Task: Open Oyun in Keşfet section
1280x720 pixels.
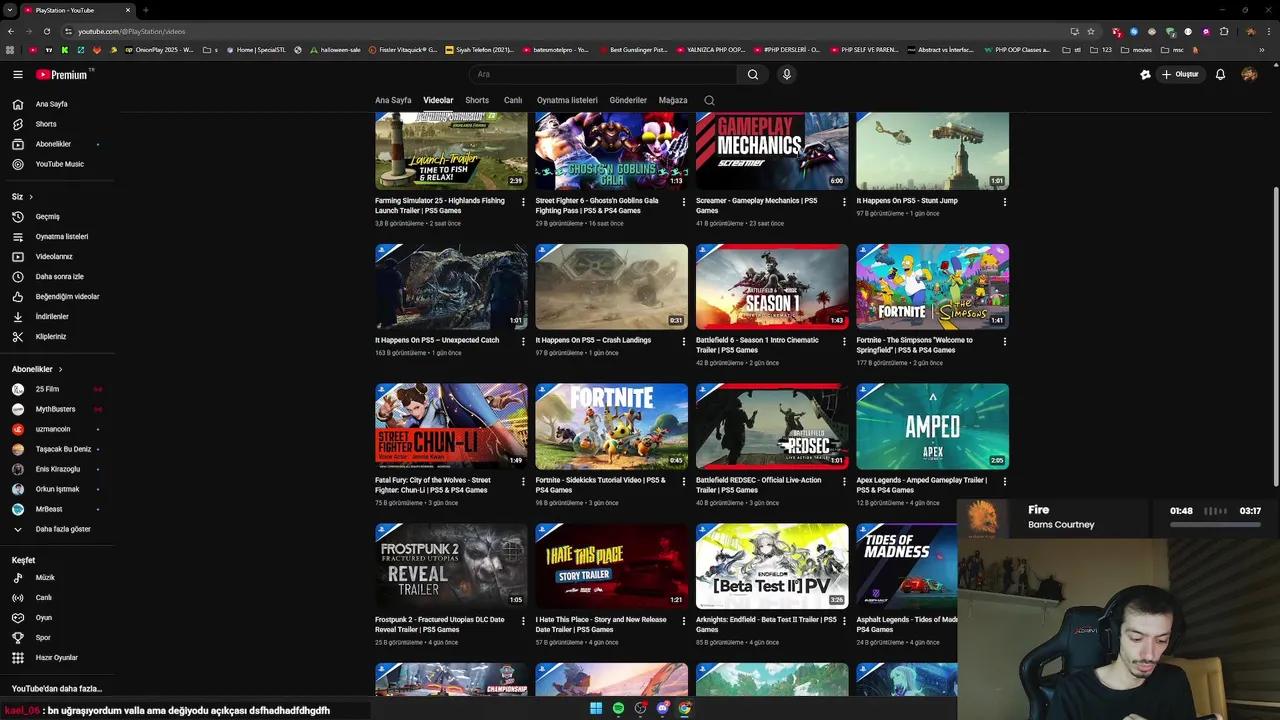Action: pos(44,618)
